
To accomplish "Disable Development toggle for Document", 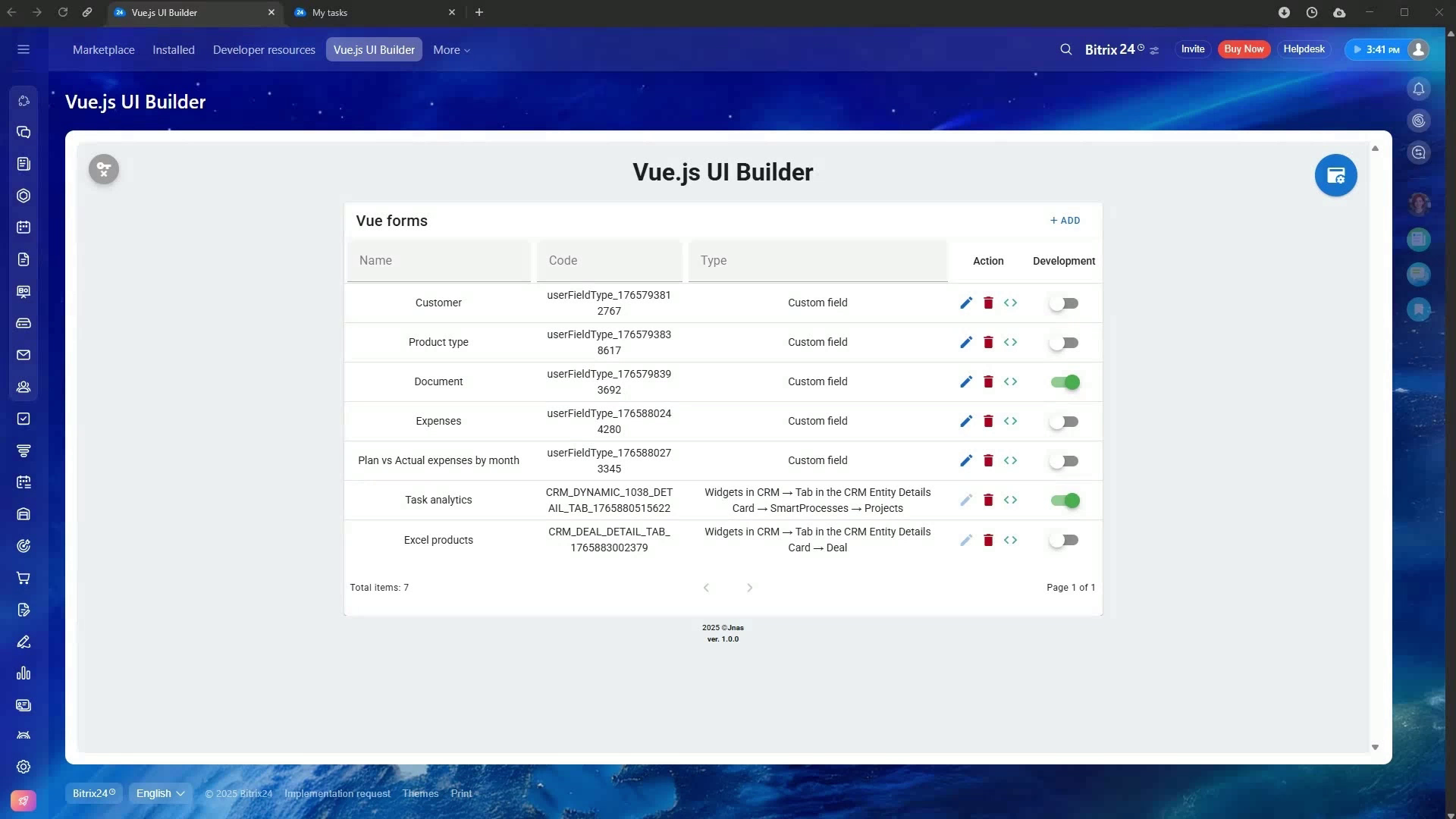I will click(1065, 382).
